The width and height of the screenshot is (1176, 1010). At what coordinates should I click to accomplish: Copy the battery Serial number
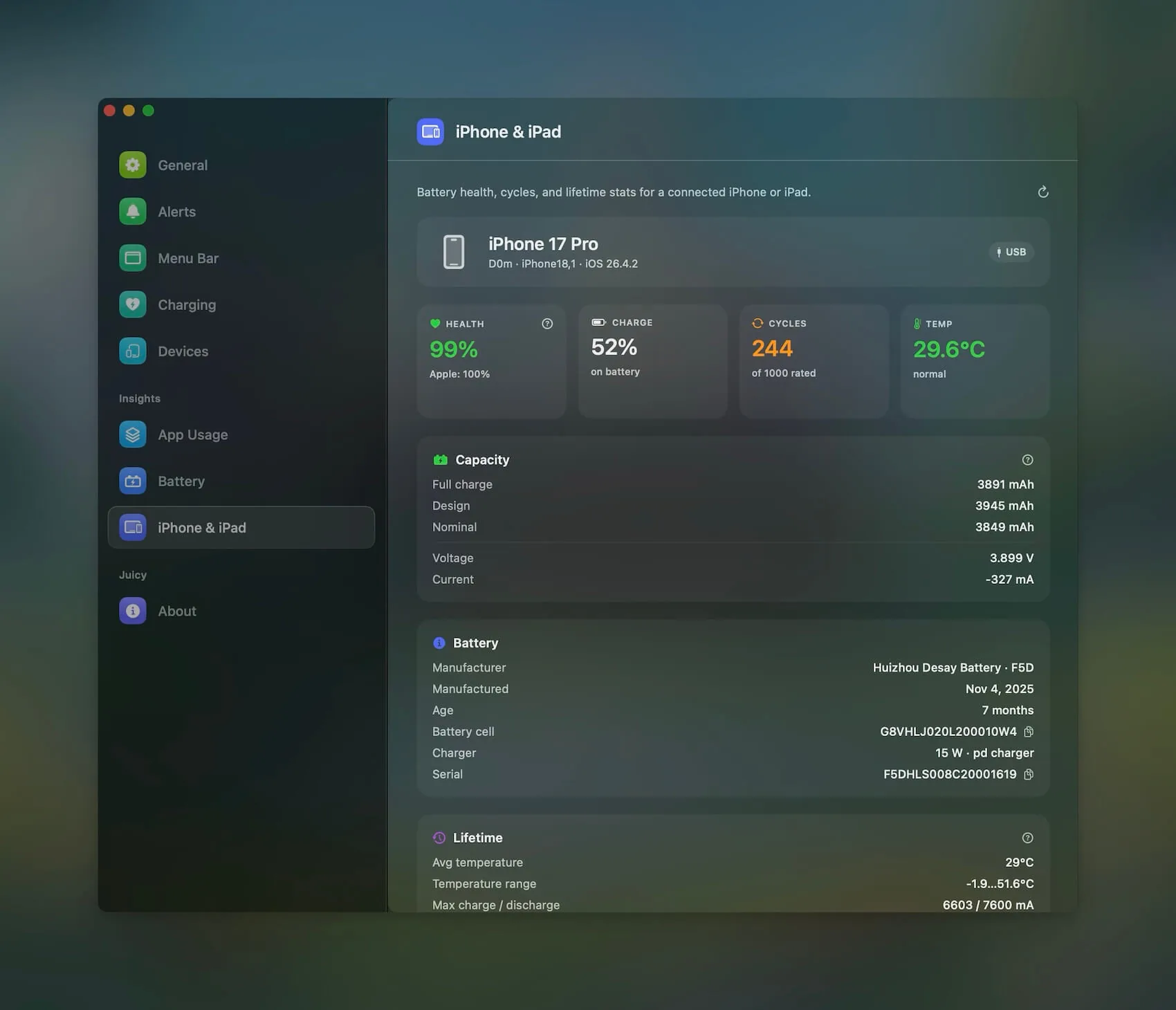(1029, 774)
